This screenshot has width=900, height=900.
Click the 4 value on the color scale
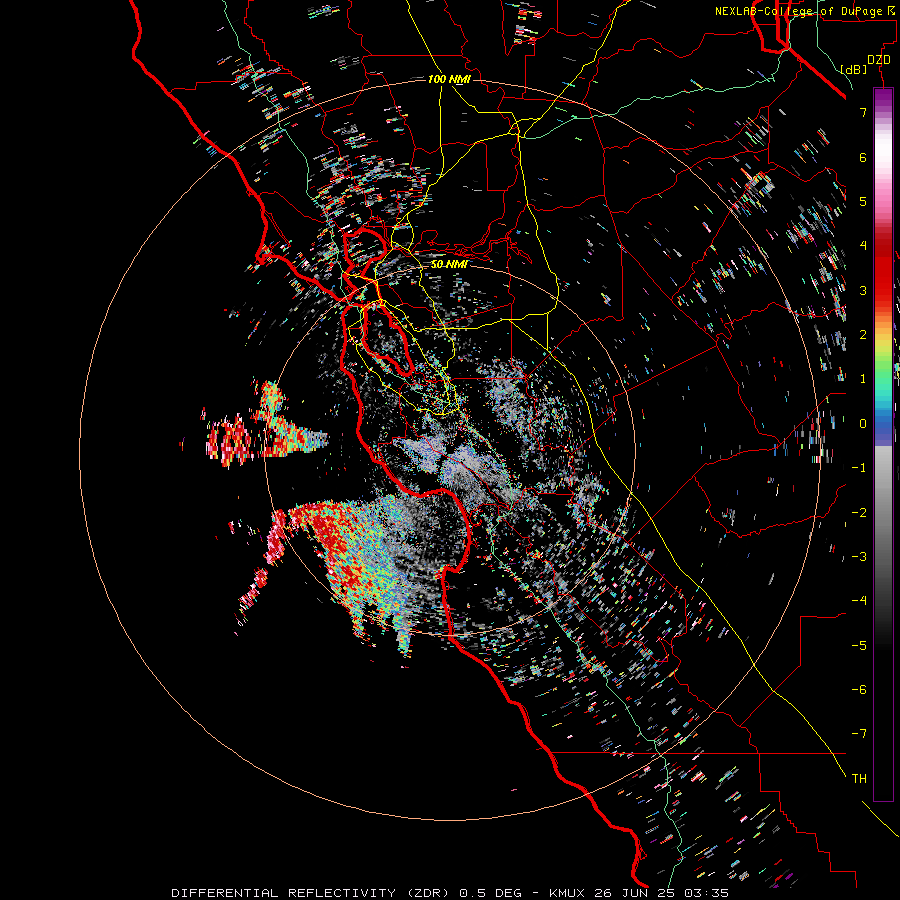(x=863, y=246)
